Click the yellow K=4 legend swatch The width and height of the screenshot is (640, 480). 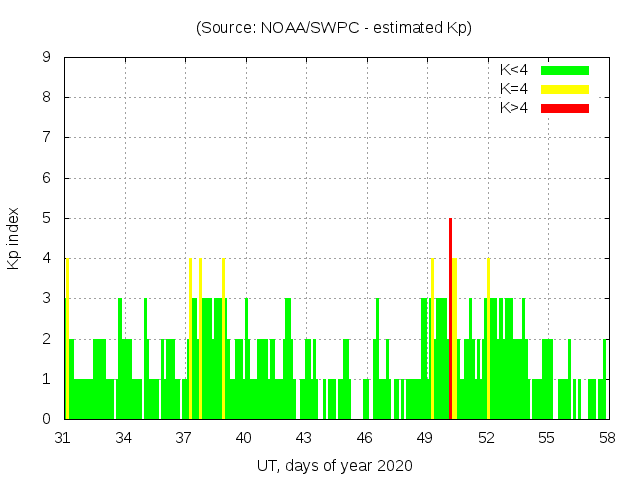pos(565,89)
